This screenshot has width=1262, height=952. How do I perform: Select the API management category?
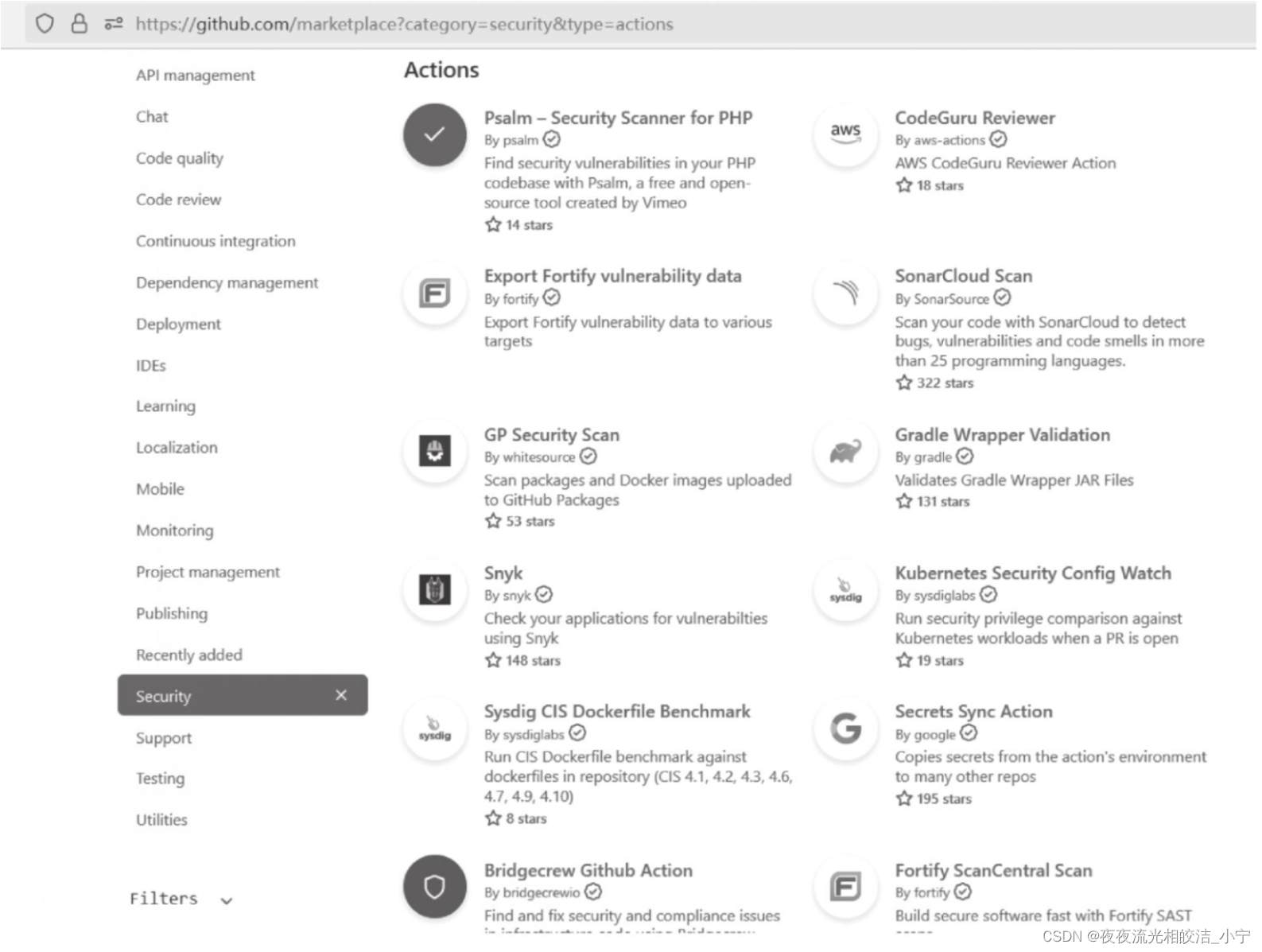point(196,76)
